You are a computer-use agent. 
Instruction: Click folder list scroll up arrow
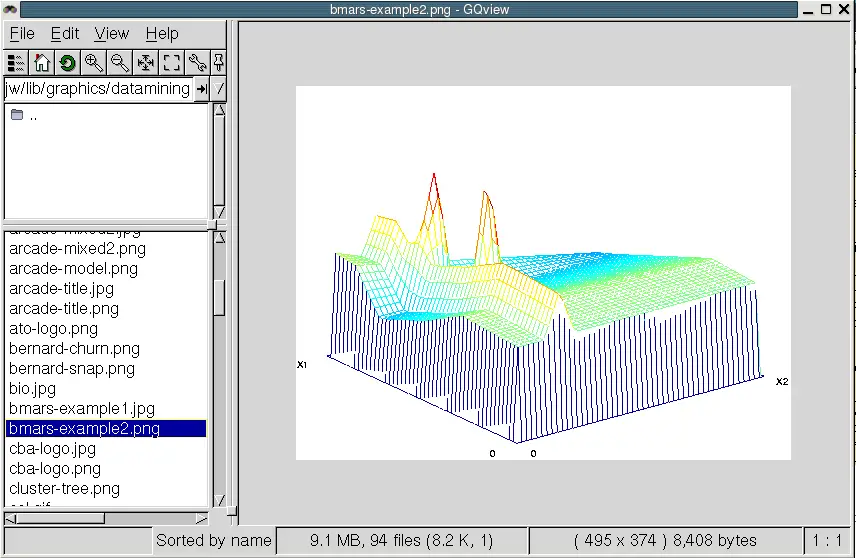(x=219, y=110)
